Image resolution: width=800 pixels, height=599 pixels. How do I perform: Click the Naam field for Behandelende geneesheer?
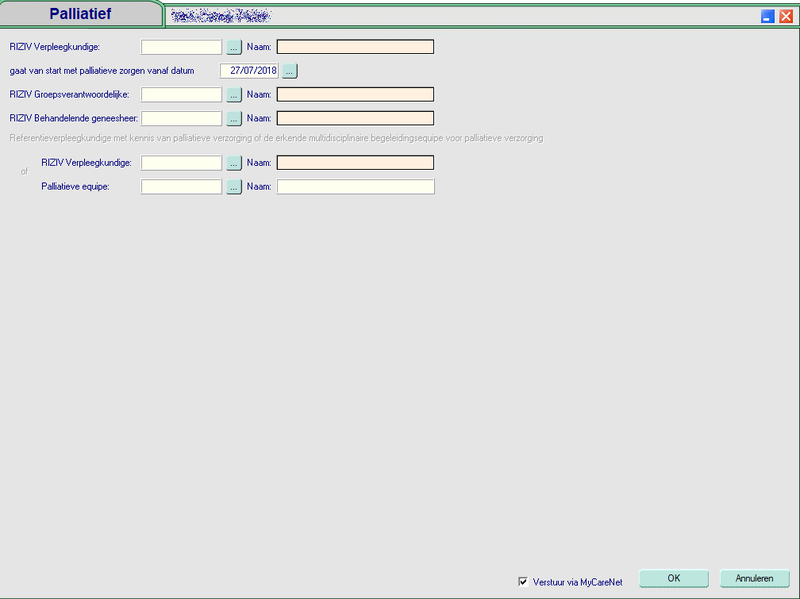coord(355,119)
